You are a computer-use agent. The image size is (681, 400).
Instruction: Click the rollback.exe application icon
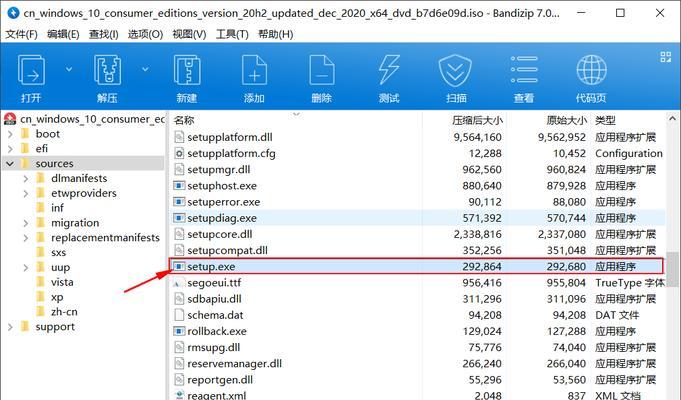pos(179,331)
